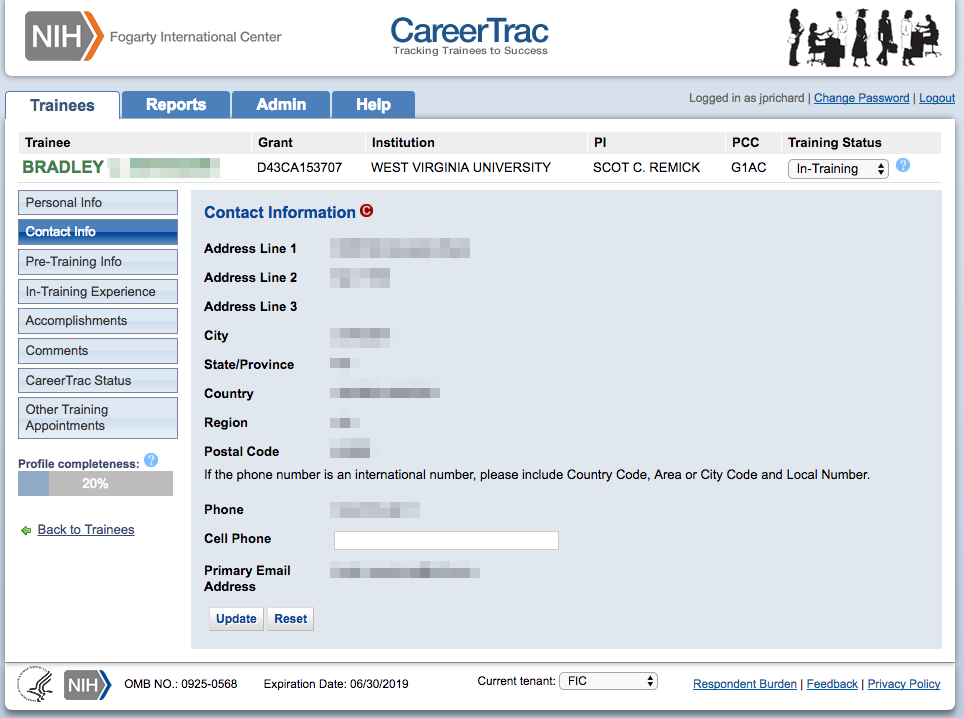The width and height of the screenshot is (964, 718).
Task: Click green back arrow icon
Action: click(x=26, y=531)
